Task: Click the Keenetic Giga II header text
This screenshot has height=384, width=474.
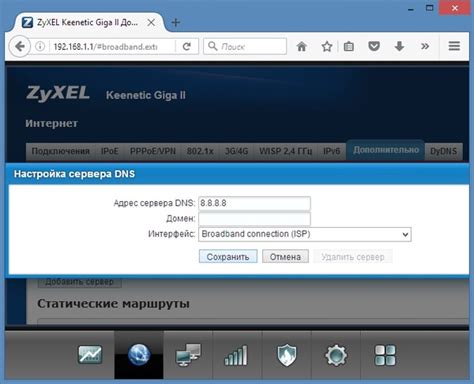Action: pyautogui.click(x=146, y=95)
